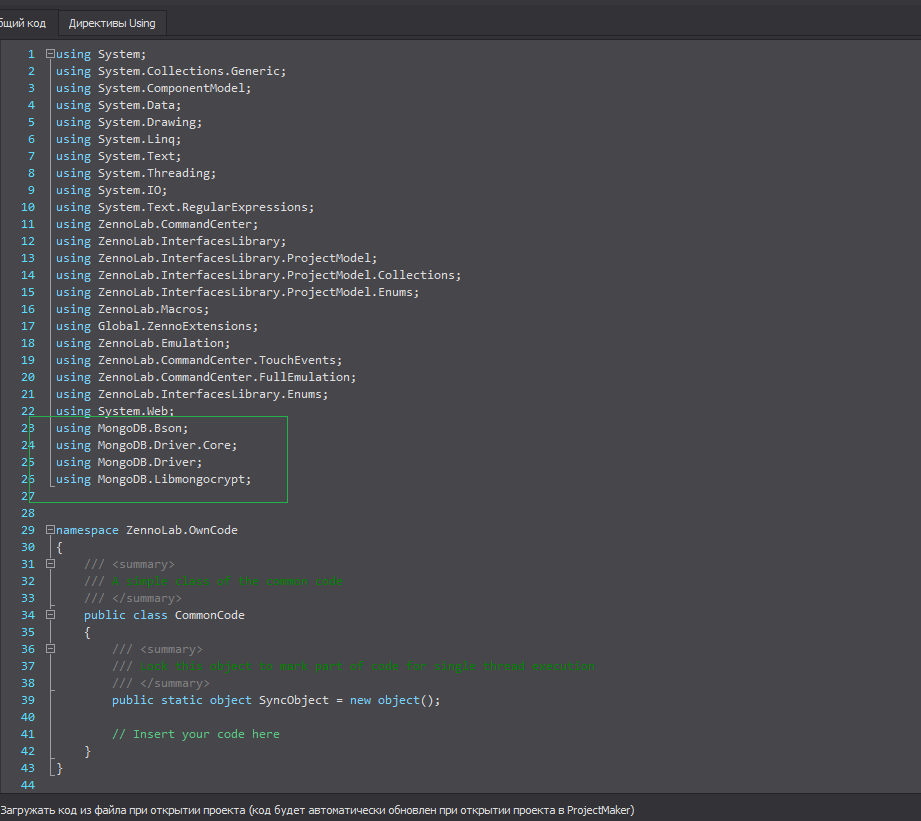Click line number 44 in the gutter
921x821 pixels.
pos(27,785)
